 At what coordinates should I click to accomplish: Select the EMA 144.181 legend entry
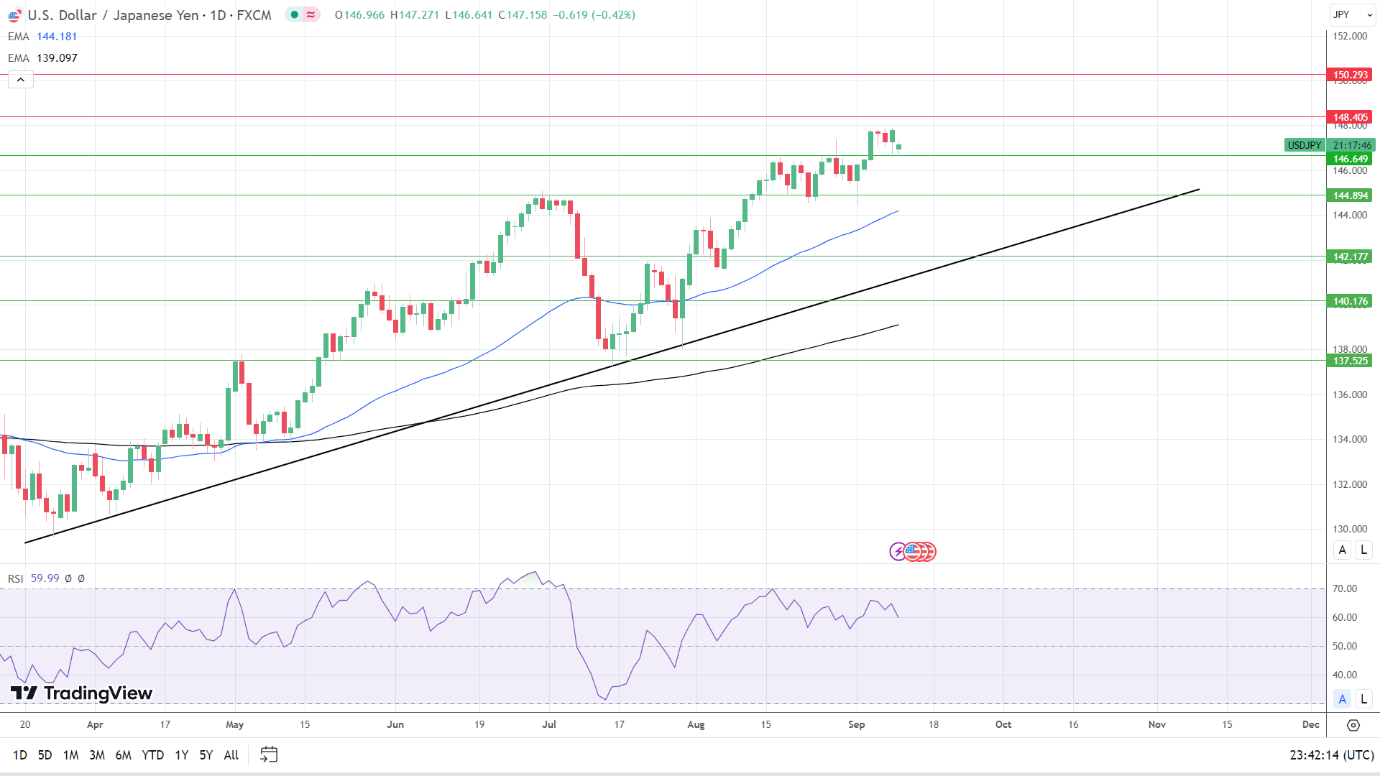pyautogui.click(x=43, y=36)
